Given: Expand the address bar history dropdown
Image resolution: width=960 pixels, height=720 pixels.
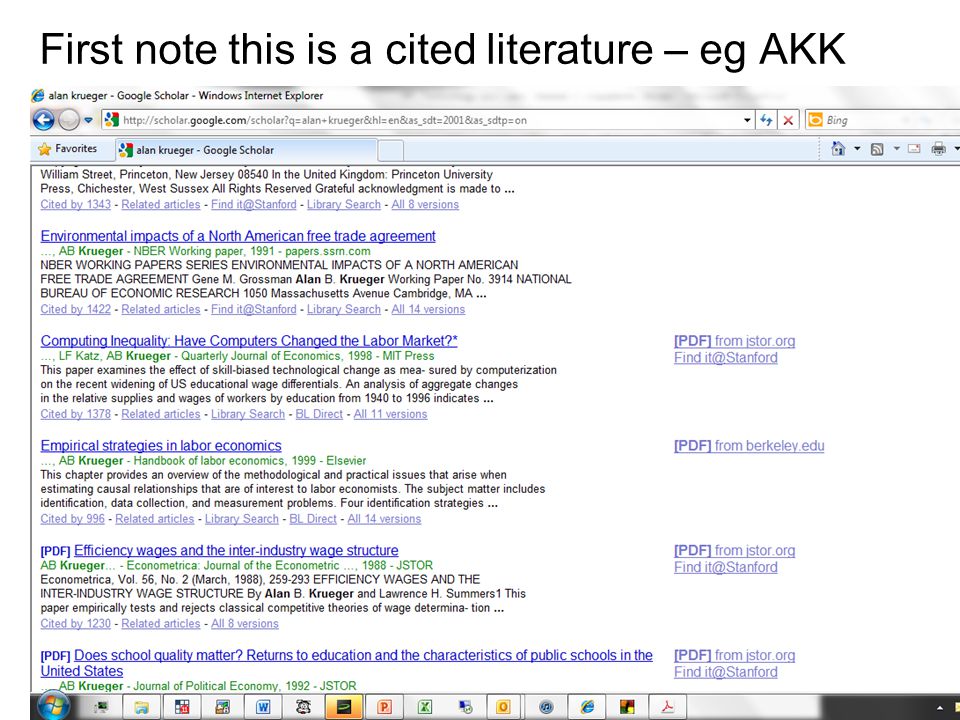Looking at the screenshot, I should point(747,120).
